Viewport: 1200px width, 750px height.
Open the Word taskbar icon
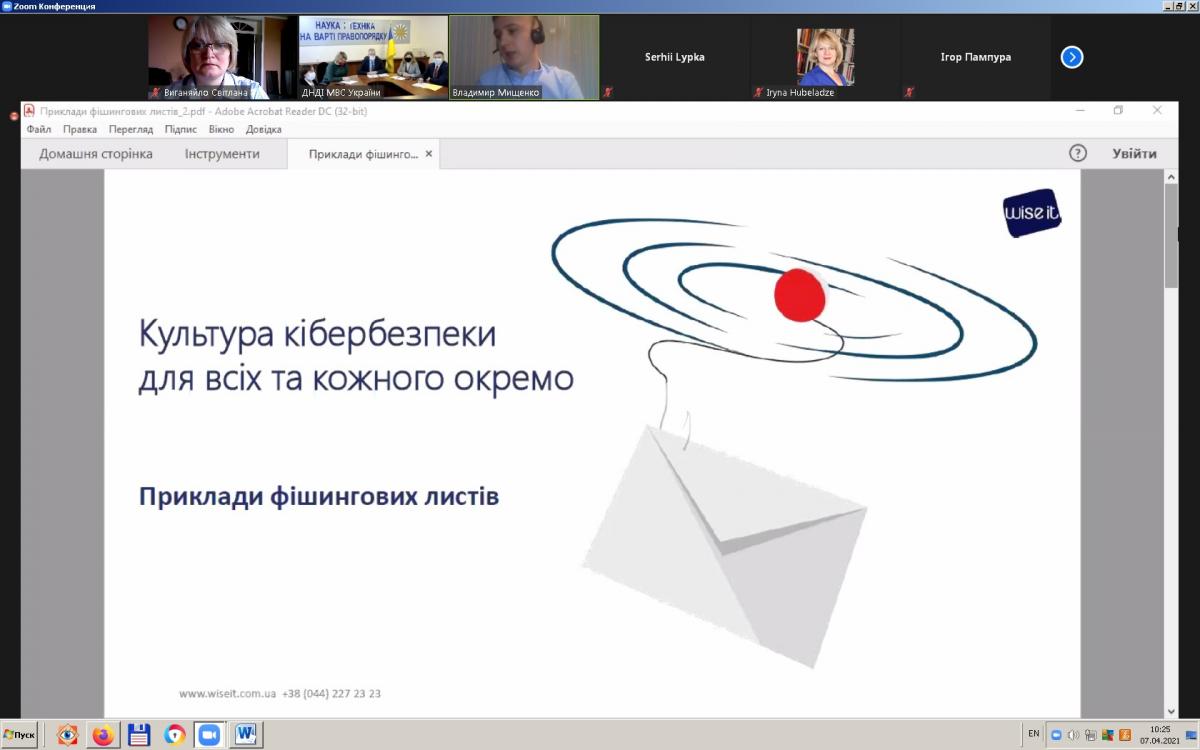pos(246,735)
